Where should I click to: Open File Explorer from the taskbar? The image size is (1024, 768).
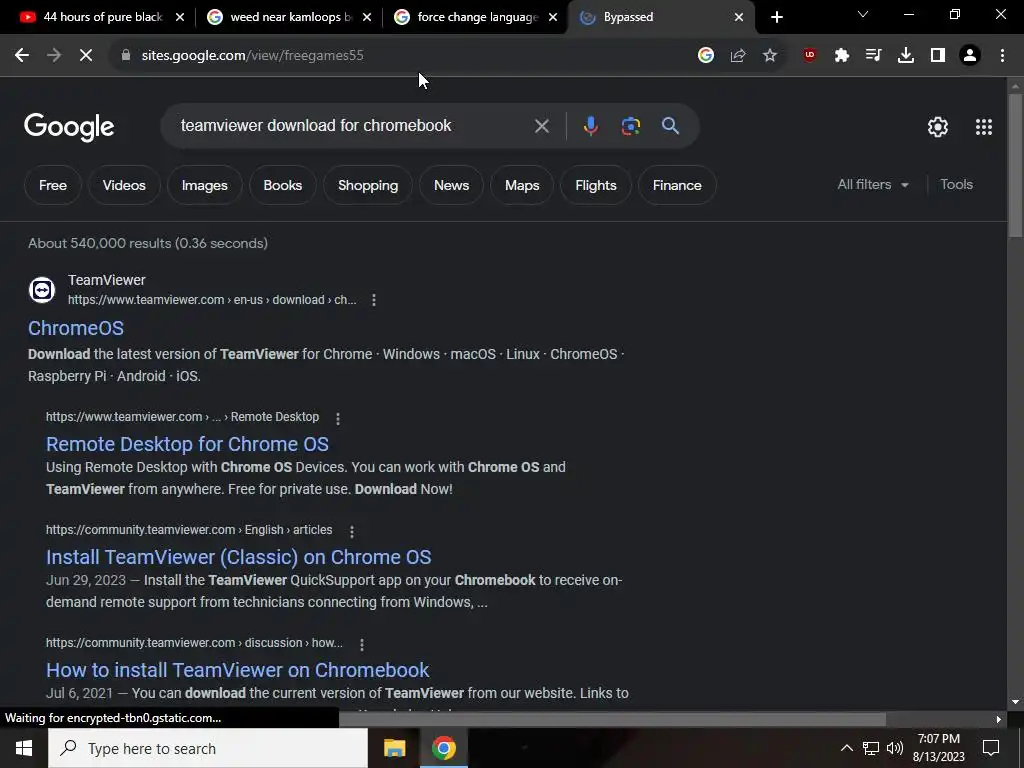tap(394, 748)
